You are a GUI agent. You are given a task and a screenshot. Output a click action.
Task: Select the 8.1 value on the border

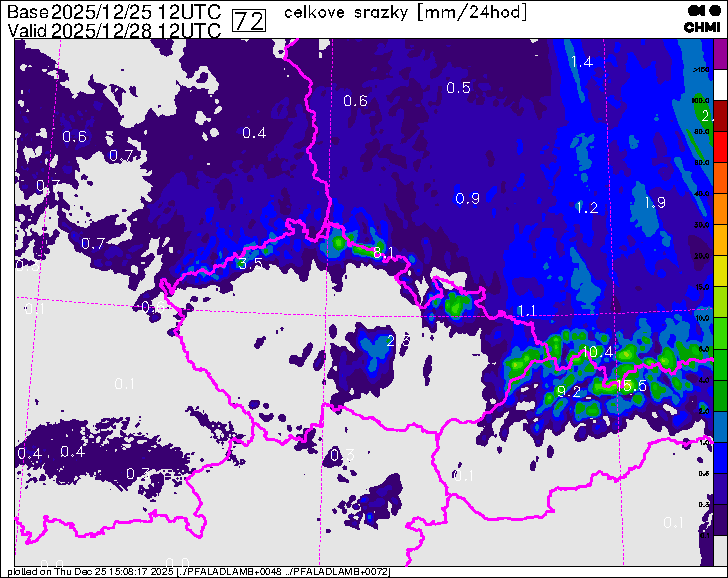coord(384,251)
